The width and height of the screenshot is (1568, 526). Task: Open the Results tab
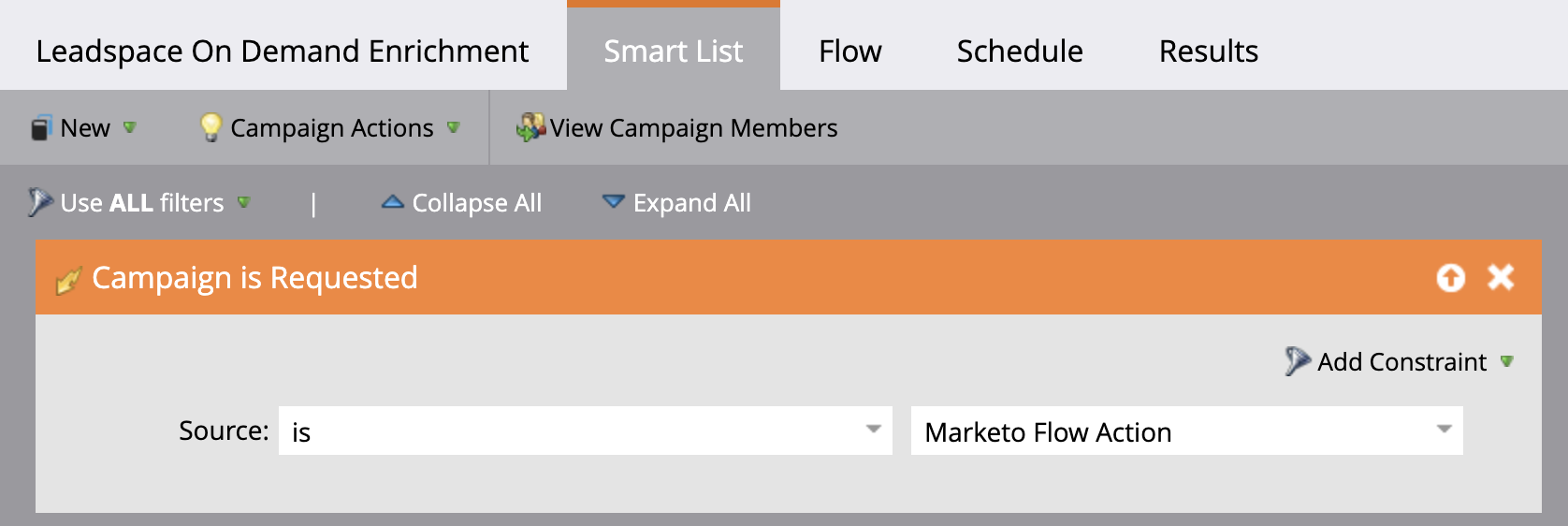point(1208,51)
